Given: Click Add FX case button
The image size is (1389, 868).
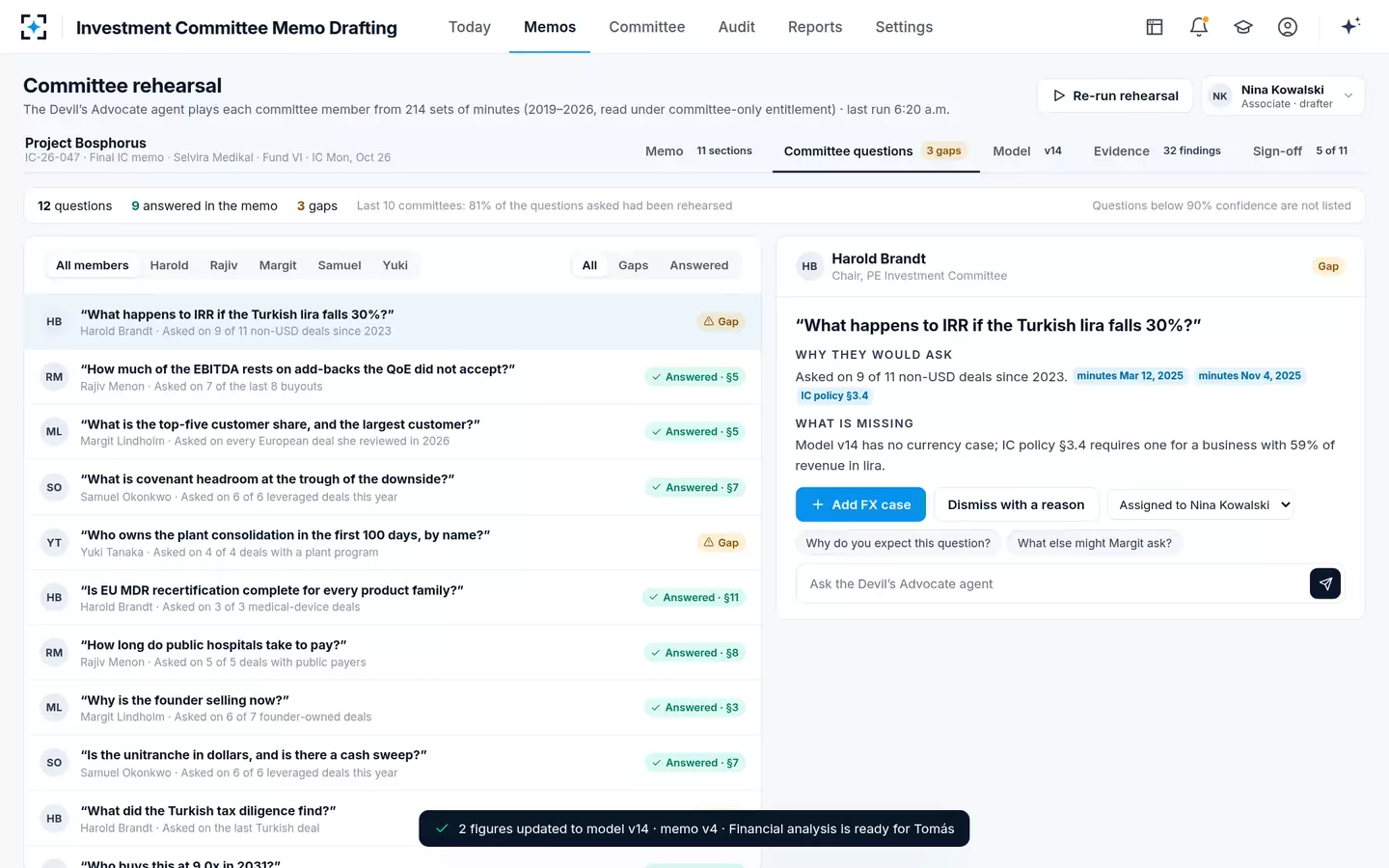Looking at the screenshot, I should click(860, 504).
